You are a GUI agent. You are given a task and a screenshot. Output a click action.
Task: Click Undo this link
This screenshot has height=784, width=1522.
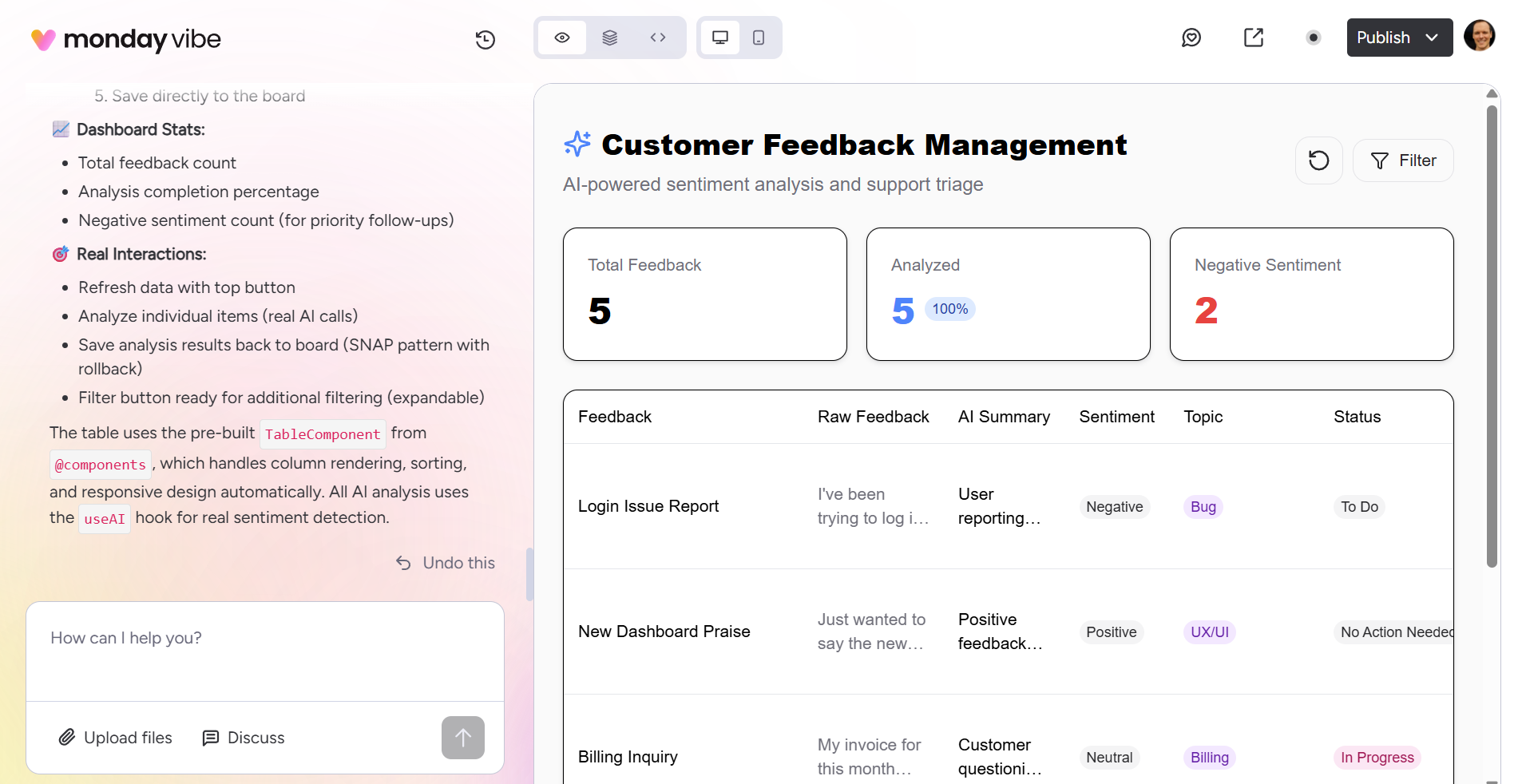446,563
